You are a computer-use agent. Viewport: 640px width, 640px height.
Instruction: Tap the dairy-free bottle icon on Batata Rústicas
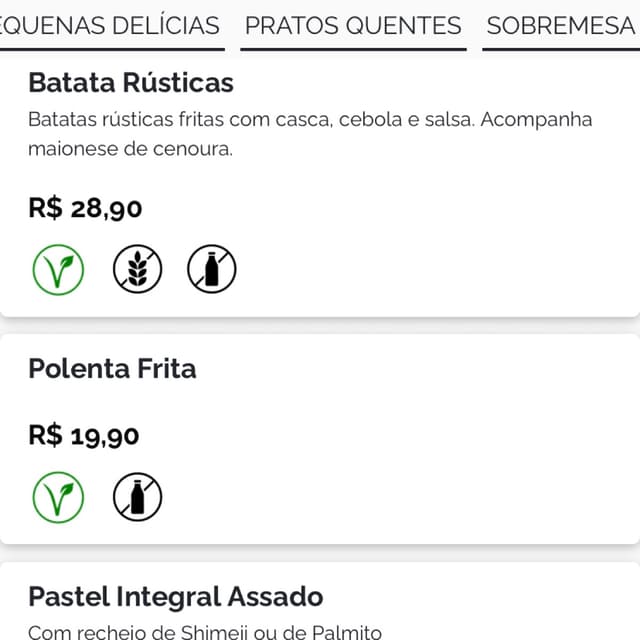(x=212, y=269)
